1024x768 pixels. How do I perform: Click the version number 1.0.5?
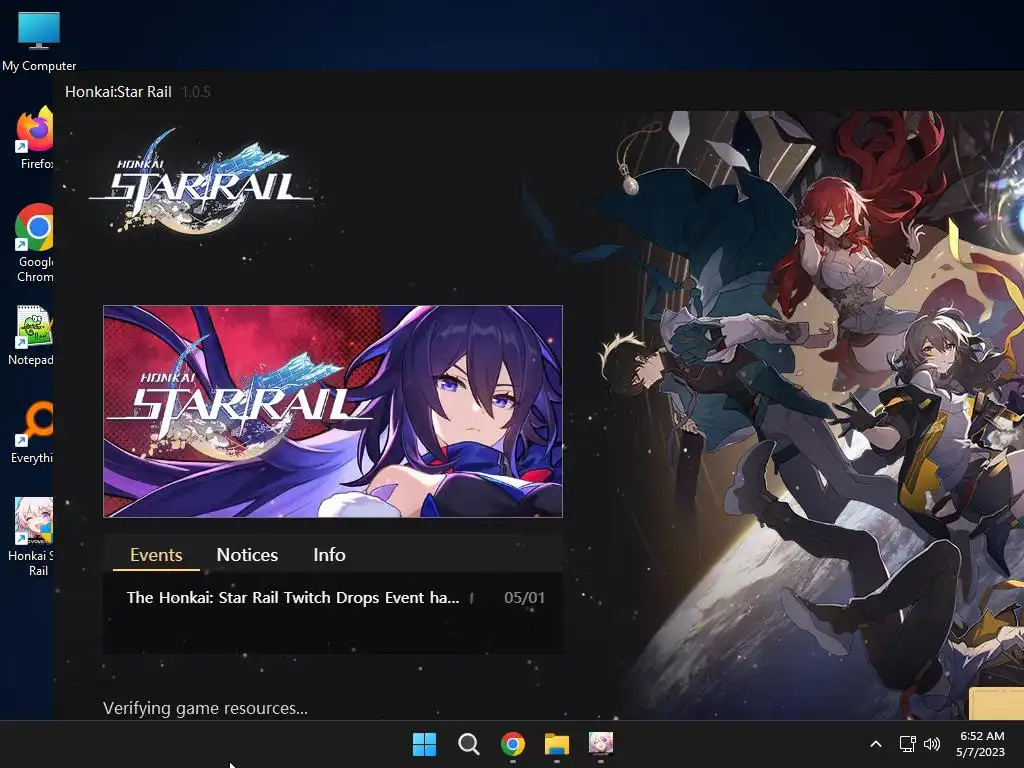click(196, 92)
